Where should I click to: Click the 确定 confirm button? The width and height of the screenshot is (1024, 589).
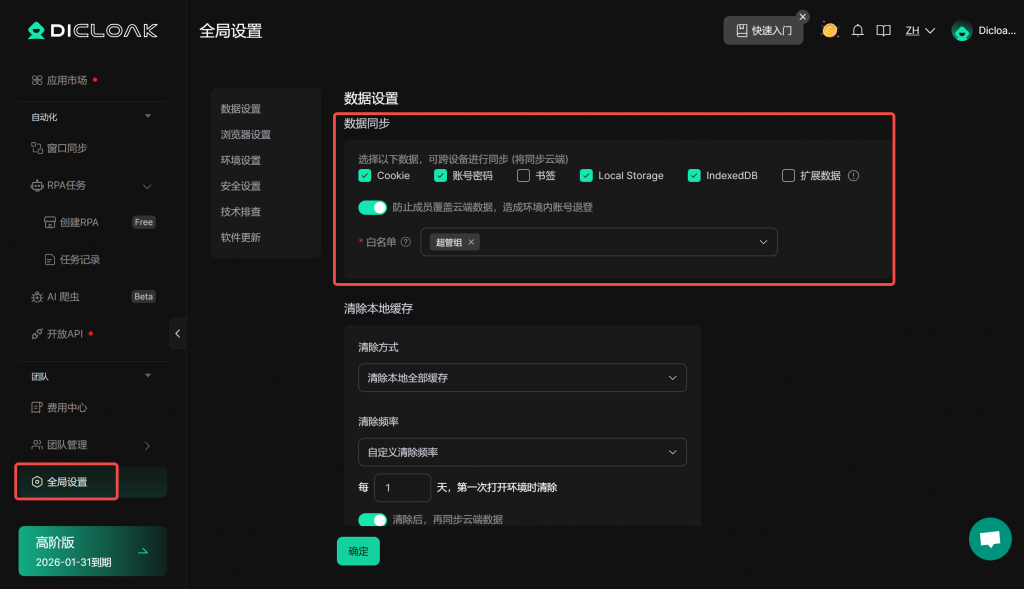[x=358, y=551]
